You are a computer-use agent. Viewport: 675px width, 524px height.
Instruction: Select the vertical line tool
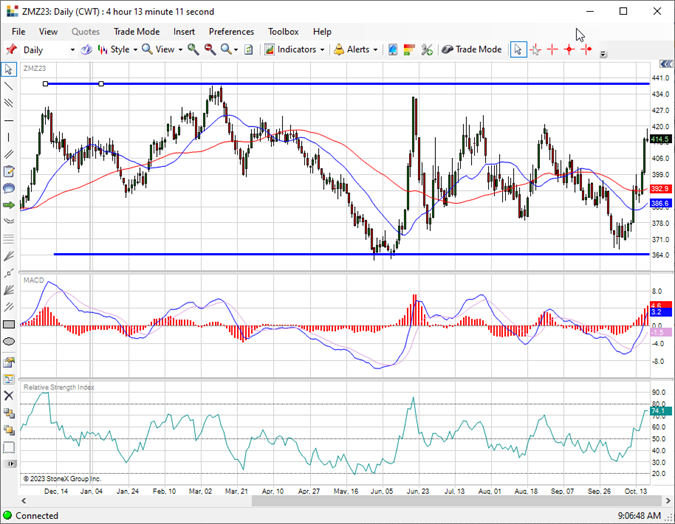(9, 137)
